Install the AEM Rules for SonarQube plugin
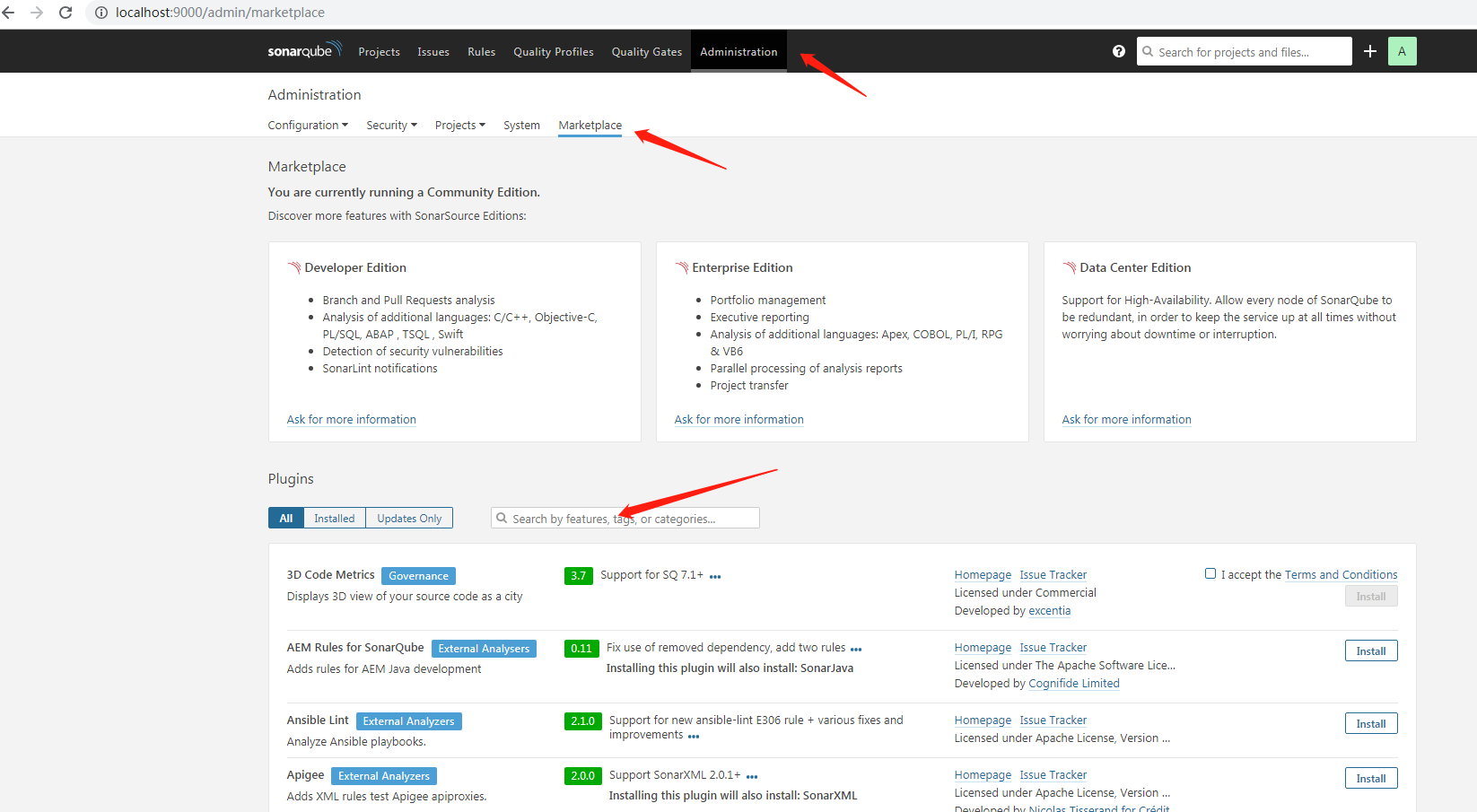Image resolution: width=1477 pixels, height=812 pixels. coord(1371,650)
